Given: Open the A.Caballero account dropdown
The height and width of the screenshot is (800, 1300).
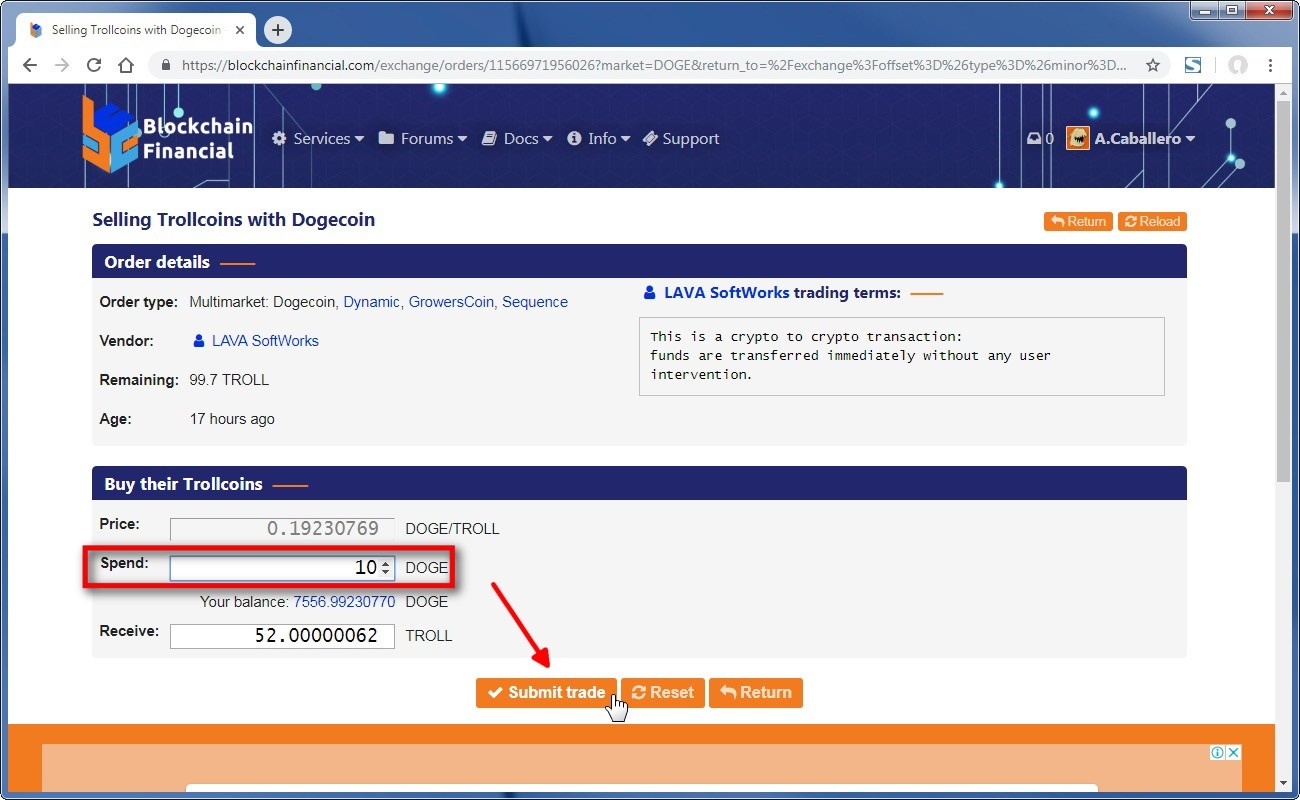Looking at the screenshot, I should pyautogui.click(x=1131, y=139).
